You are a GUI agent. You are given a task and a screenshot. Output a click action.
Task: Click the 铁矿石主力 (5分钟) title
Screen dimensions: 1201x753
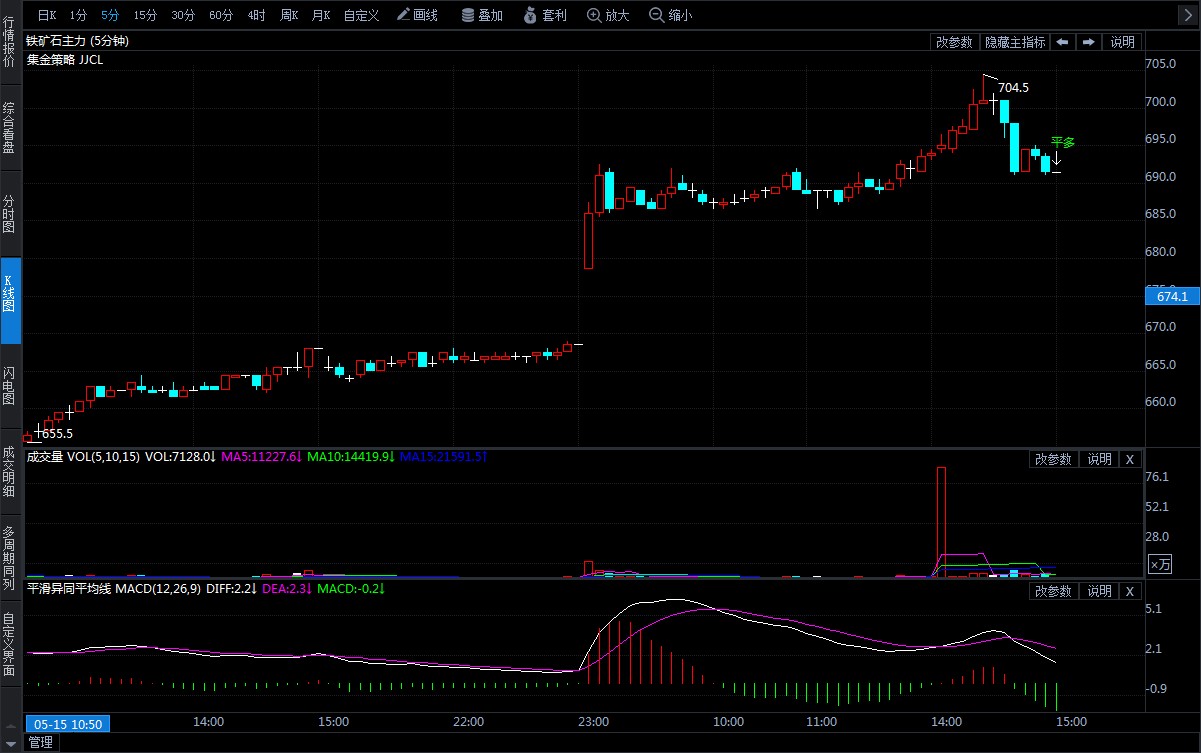77,41
